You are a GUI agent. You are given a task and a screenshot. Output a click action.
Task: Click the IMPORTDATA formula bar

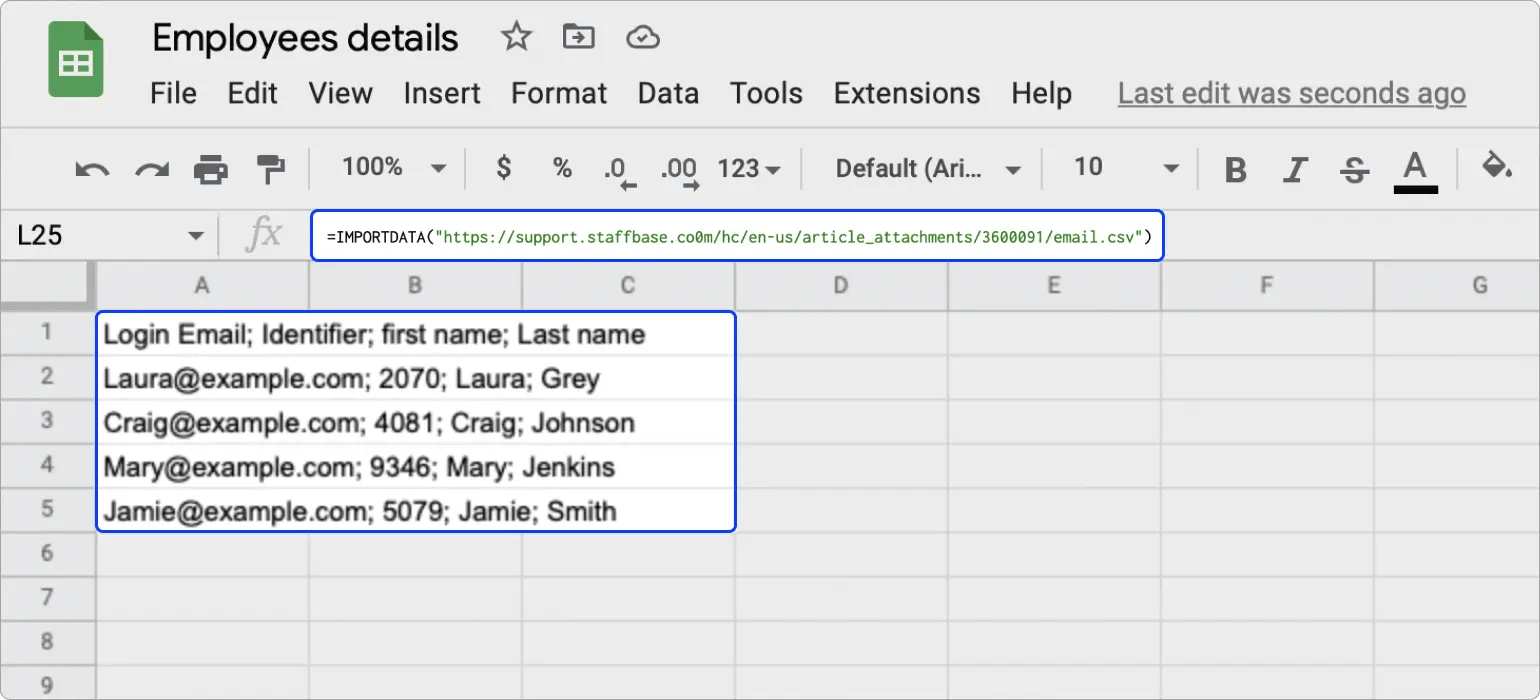coord(738,236)
